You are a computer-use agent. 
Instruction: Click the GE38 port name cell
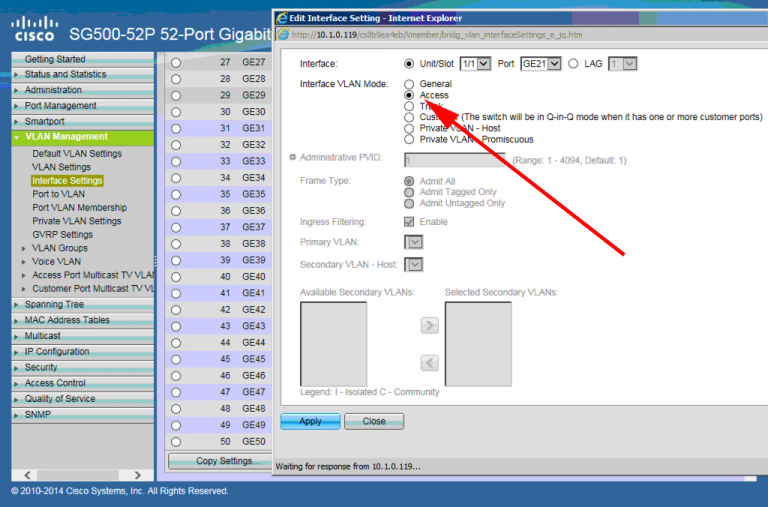pyautogui.click(x=254, y=244)
